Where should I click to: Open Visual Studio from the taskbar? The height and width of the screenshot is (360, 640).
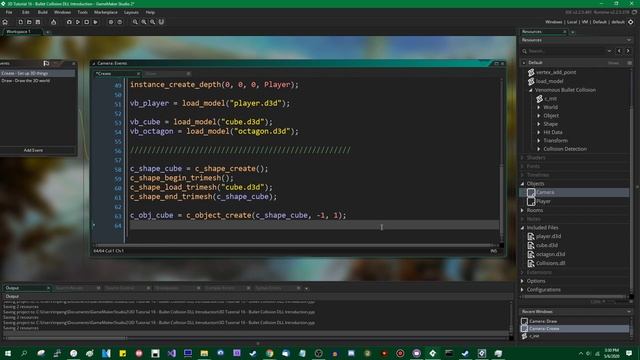[171, 353]
